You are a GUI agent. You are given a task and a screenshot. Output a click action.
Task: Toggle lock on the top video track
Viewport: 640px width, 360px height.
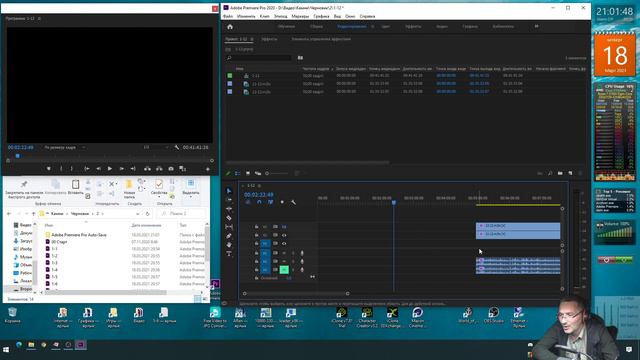click(x=256, y=227)
